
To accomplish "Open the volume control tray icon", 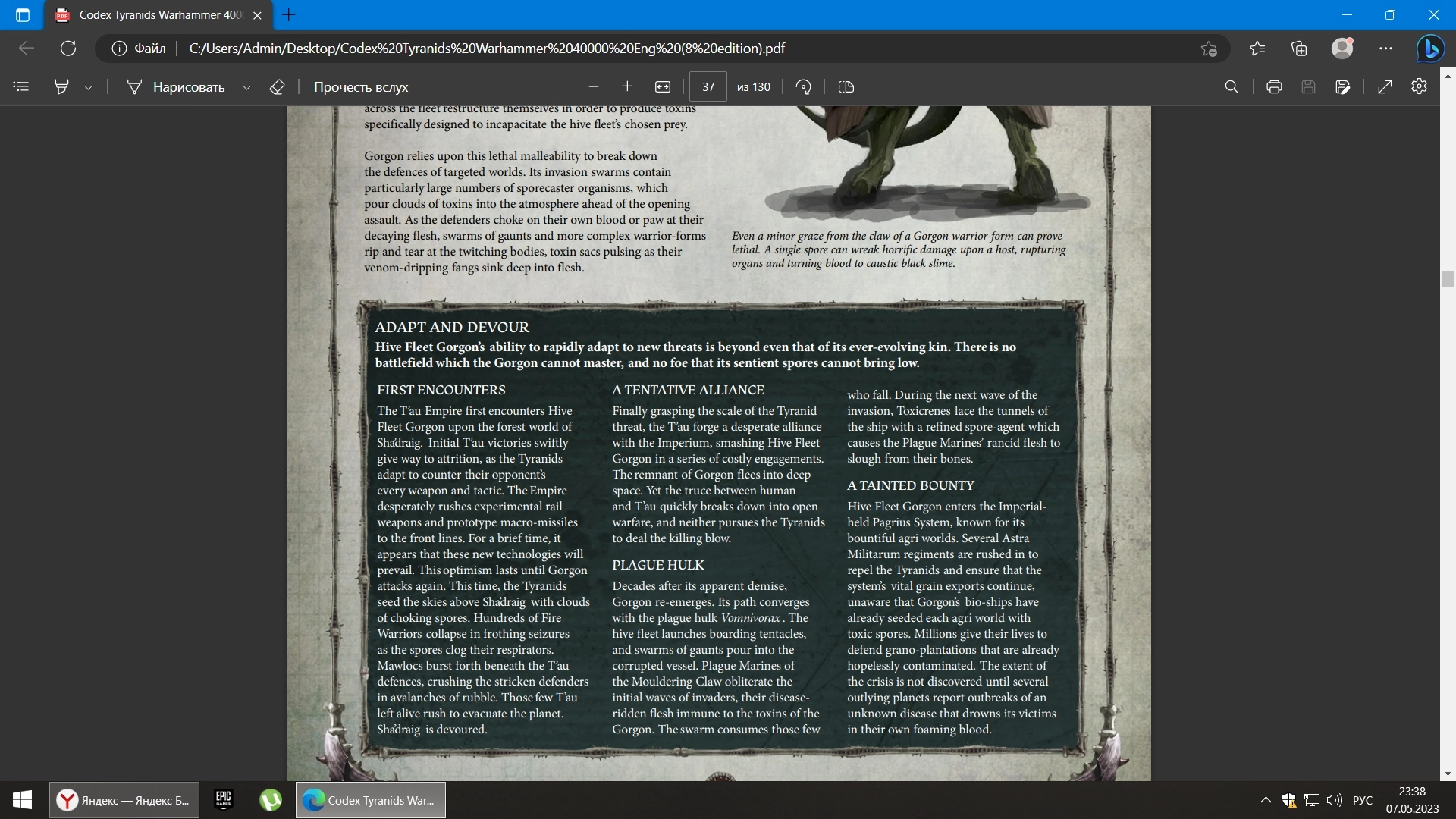I will (x=1335, y=800).
